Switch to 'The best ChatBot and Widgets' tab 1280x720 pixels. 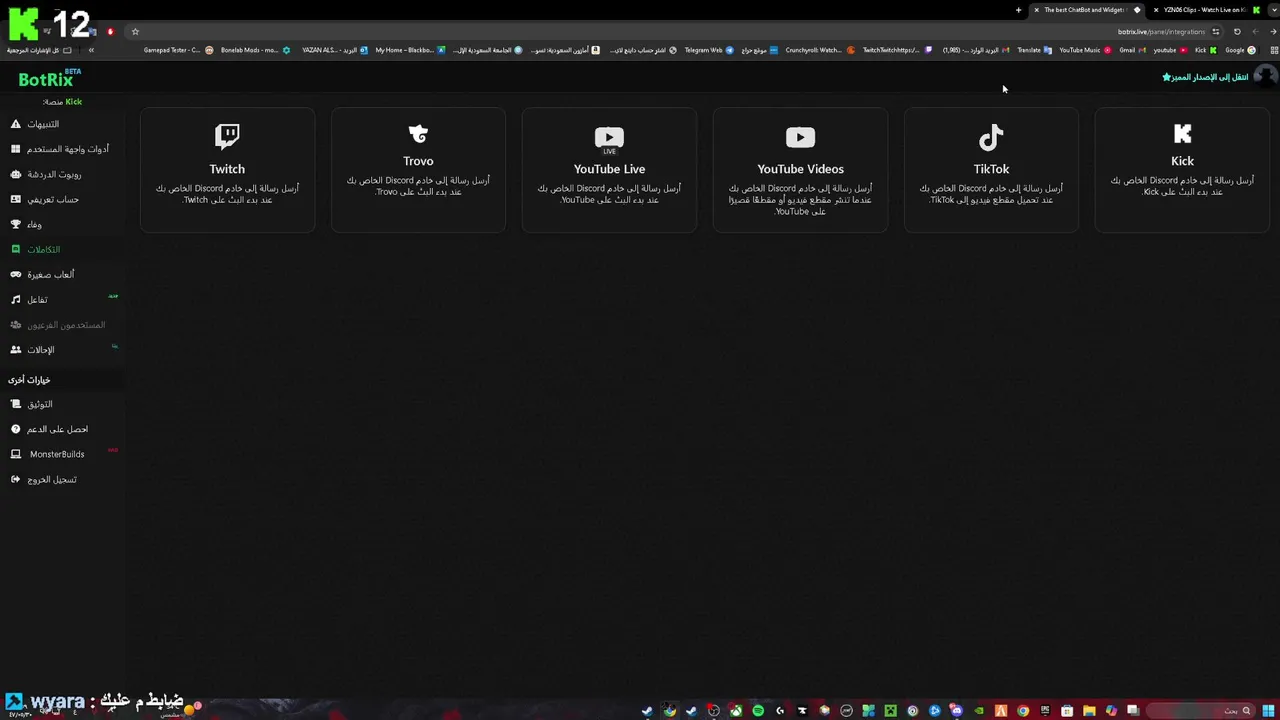tap(1086, 10)
